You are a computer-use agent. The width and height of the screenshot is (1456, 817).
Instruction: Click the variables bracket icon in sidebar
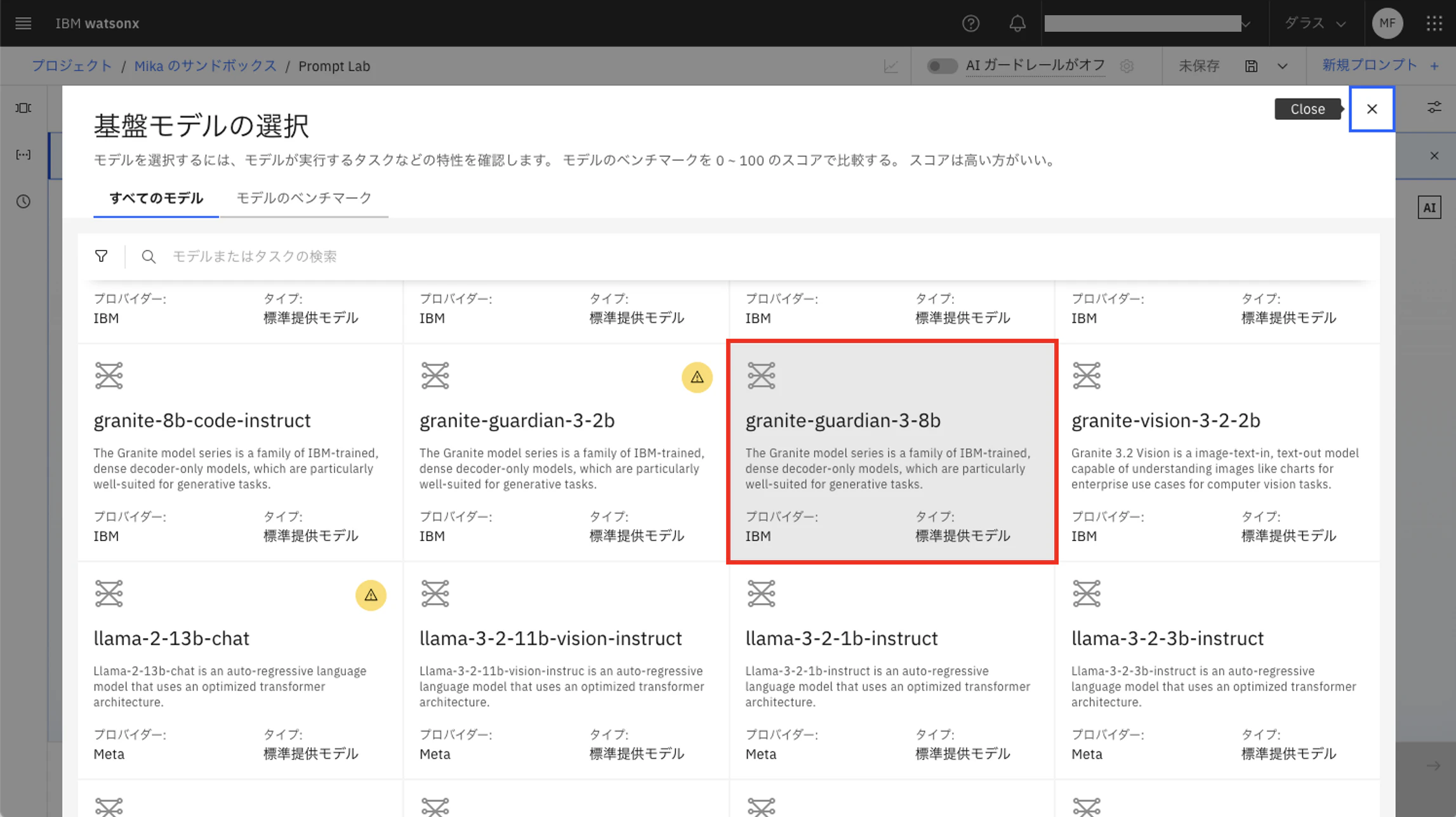tap(23, 155)
